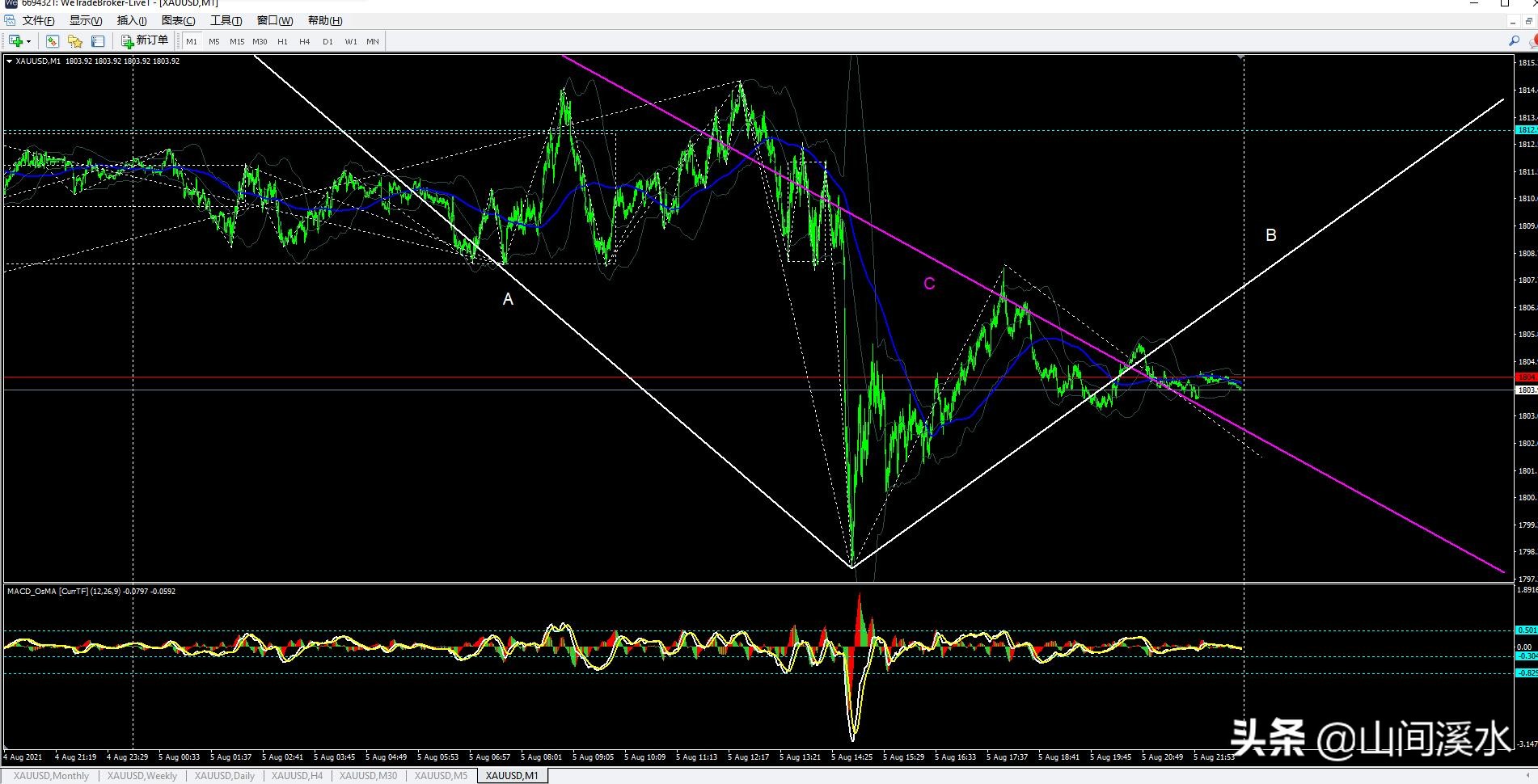This screenshot has width=1538, height=784.
Task: Open the 工具(T) menu
Action: pos(226,20)
